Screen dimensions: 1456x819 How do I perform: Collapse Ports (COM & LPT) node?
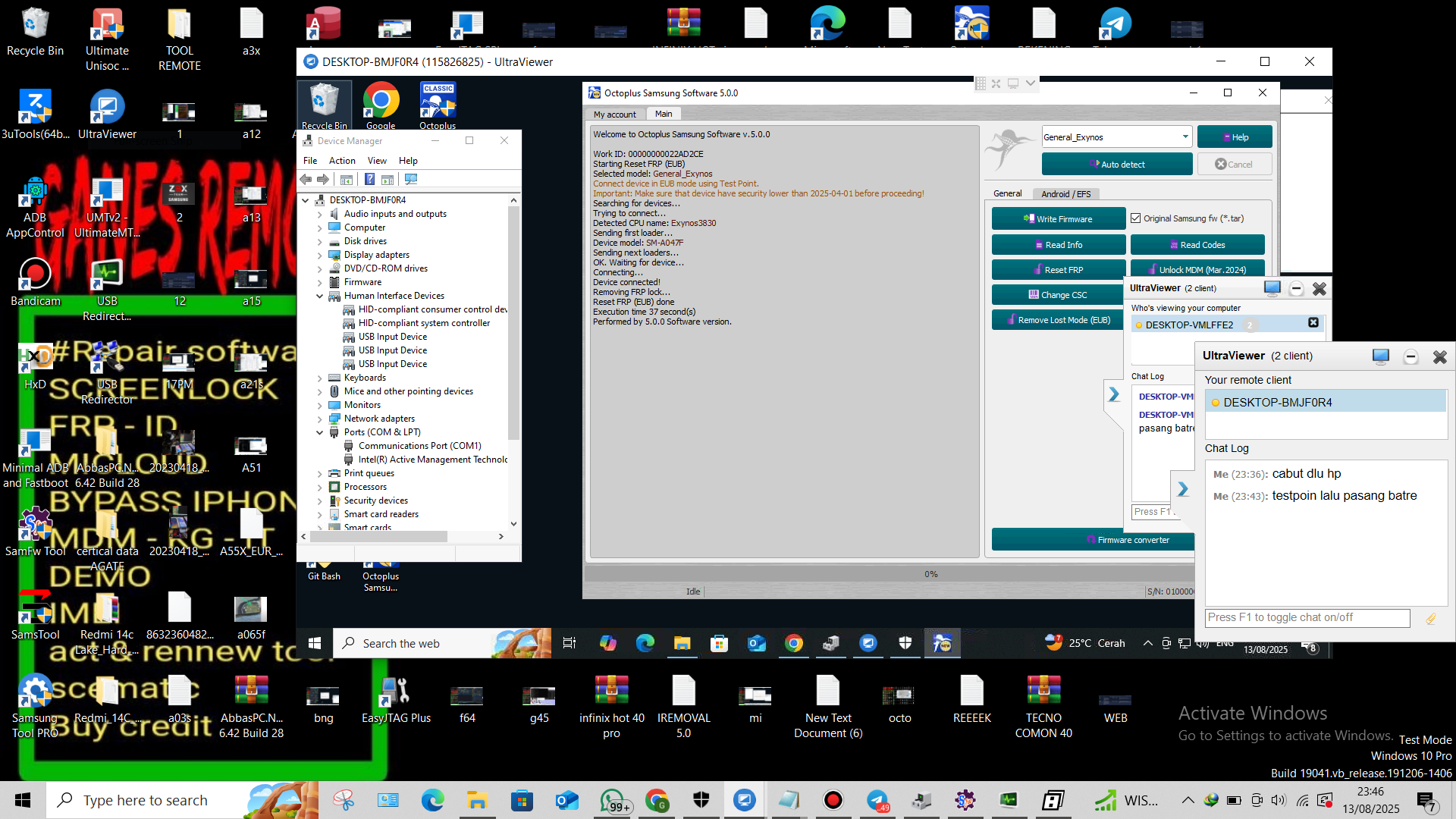[x=319, y=432]
